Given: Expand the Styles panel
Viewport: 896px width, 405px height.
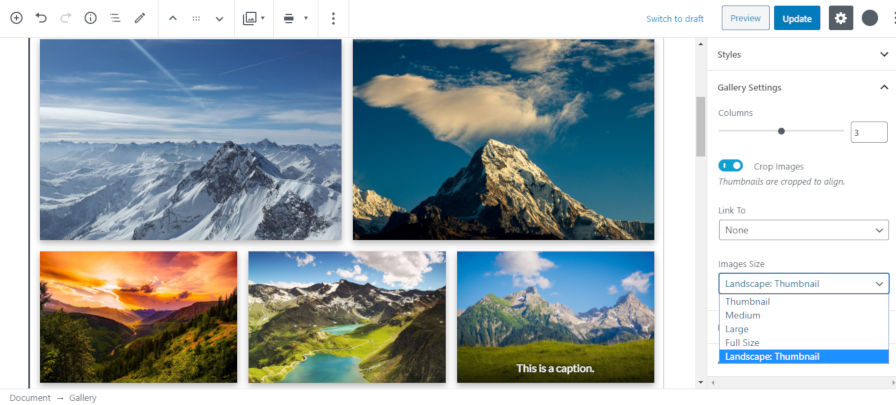Looking at the screenshot, I should point(803,55).
